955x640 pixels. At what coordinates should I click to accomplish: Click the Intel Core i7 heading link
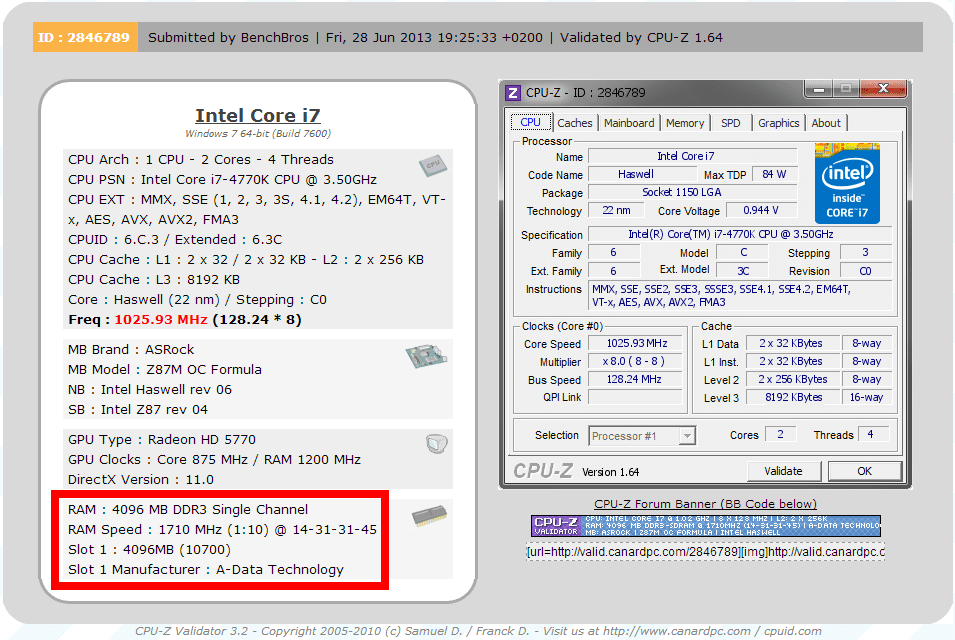pos(258,116)
